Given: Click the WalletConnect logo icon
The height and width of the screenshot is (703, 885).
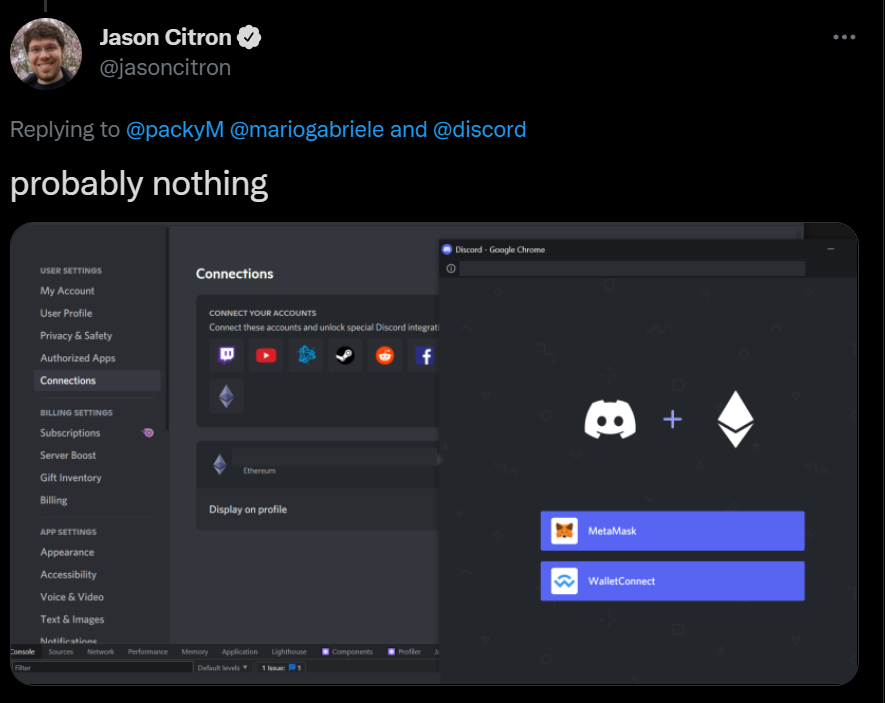Looking at the screenshot, I should 564,581.
